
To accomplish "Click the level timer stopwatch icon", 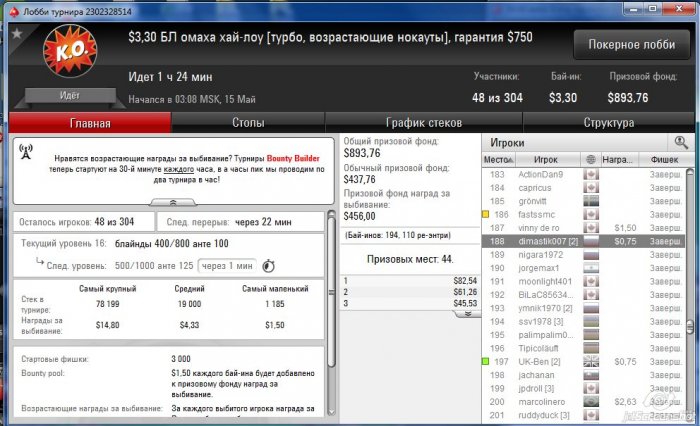I will point(268,266).
